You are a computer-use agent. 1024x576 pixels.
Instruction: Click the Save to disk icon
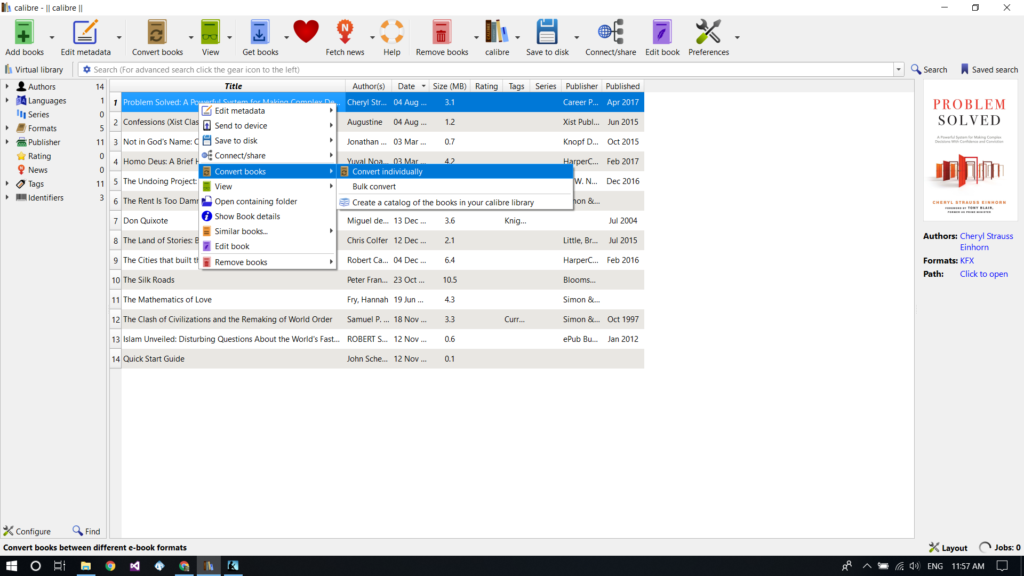coord(546,33)
